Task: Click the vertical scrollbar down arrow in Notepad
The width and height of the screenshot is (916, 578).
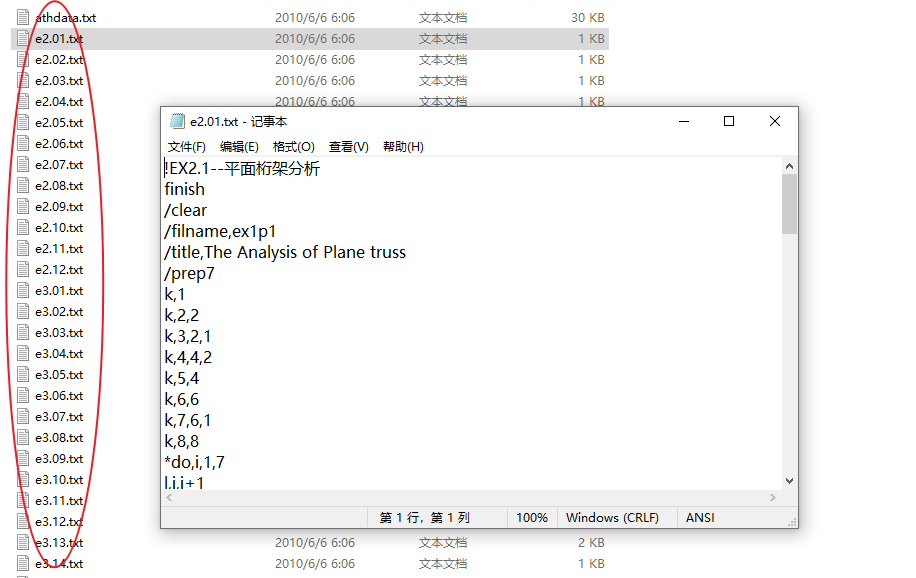Action: (x=789, y=481)
